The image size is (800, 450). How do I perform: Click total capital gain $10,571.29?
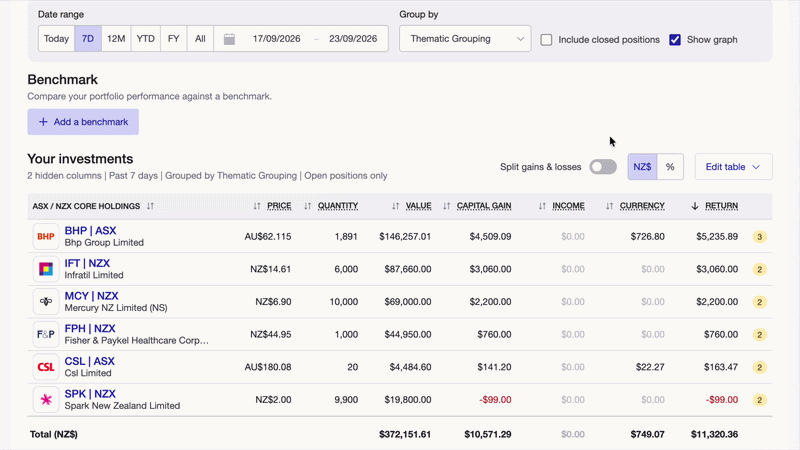pos(488,435)
